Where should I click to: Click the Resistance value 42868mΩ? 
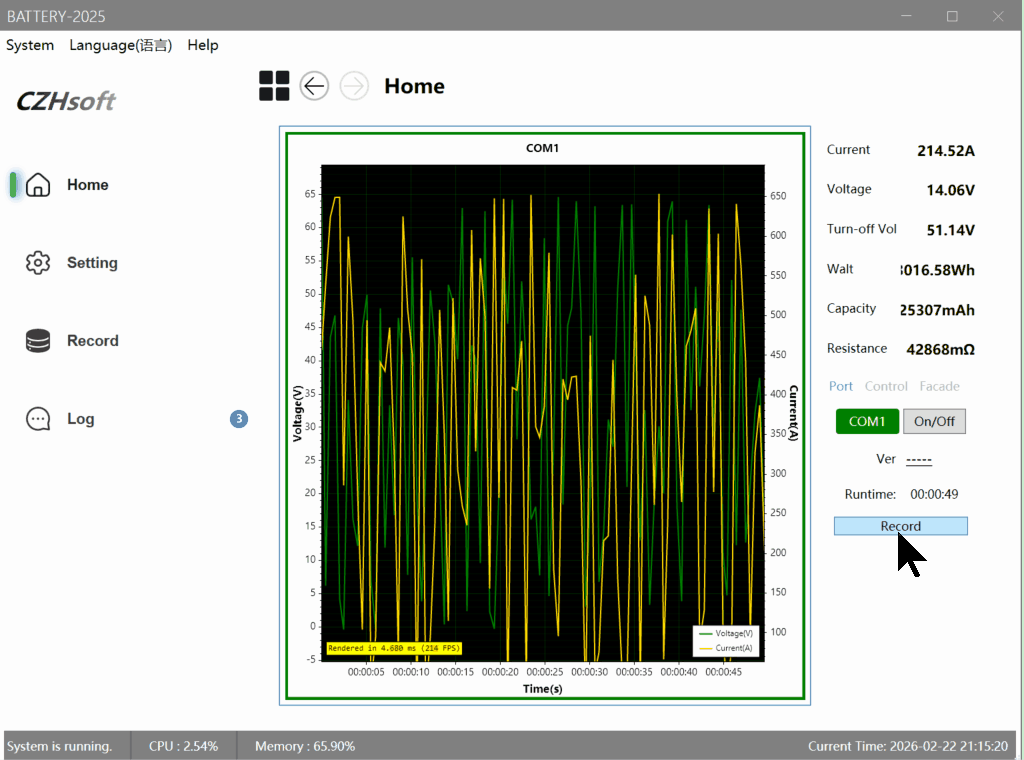(940, 349)
